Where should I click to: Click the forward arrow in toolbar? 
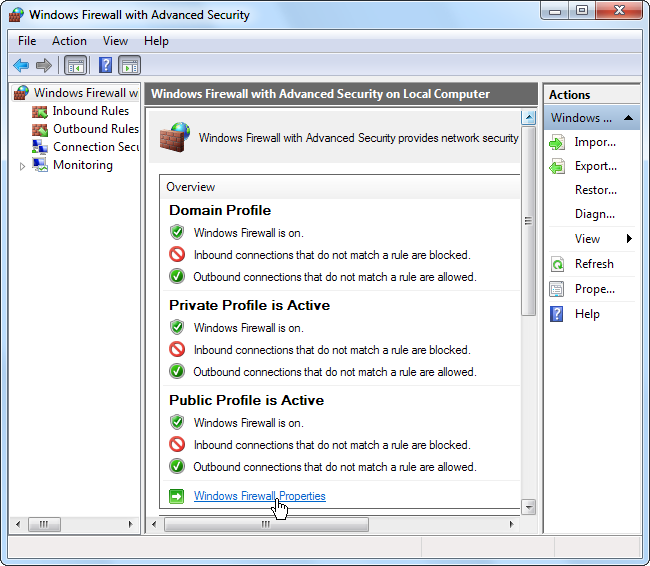point(44,65)
